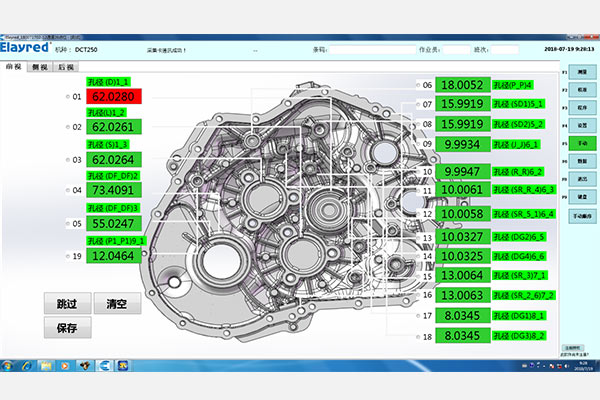Select radio button for measurement 07
The height and width of the screenshot is (400, 600).
pos(418,104)
